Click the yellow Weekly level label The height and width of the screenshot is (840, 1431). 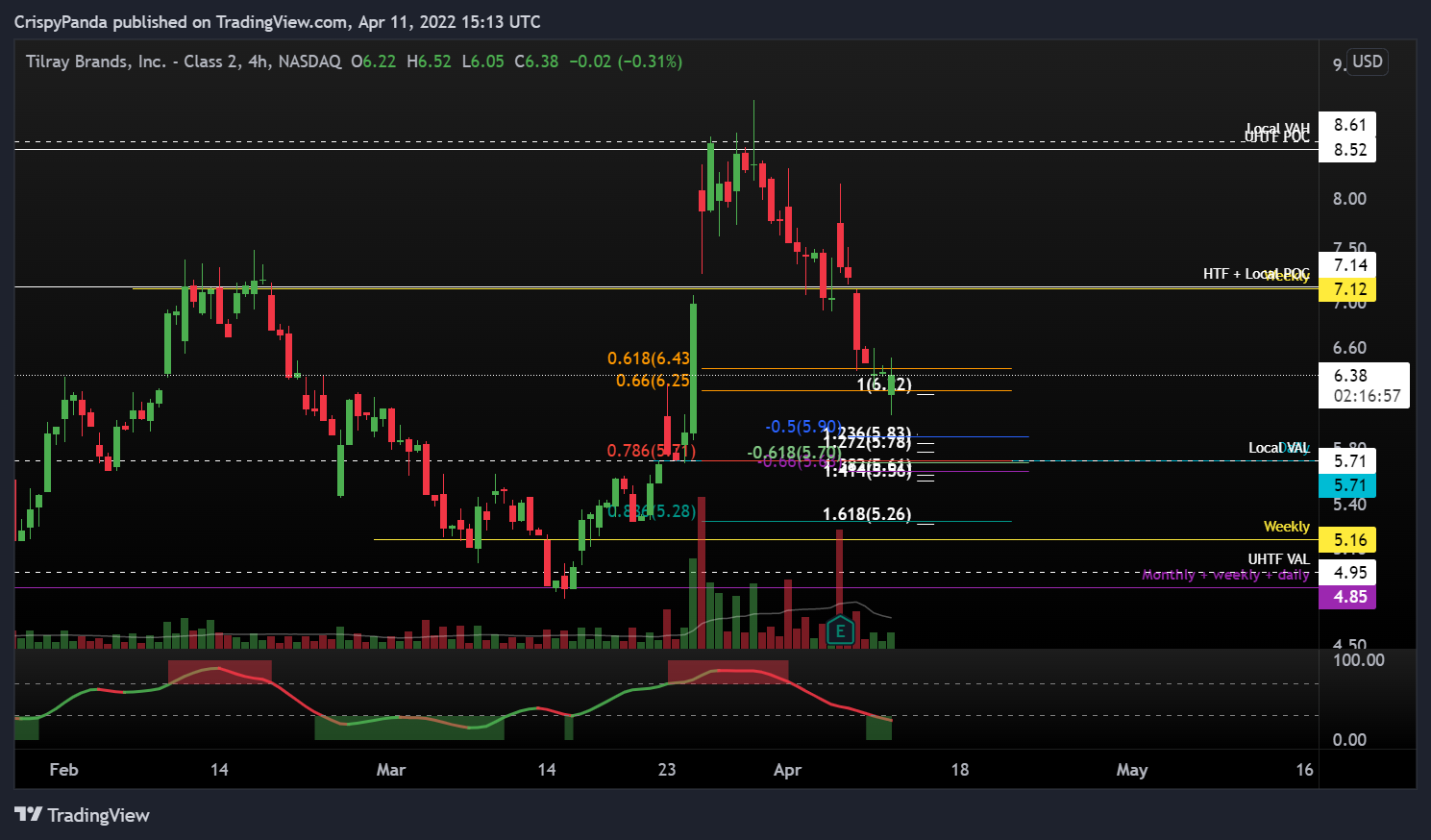[1286, 527]
